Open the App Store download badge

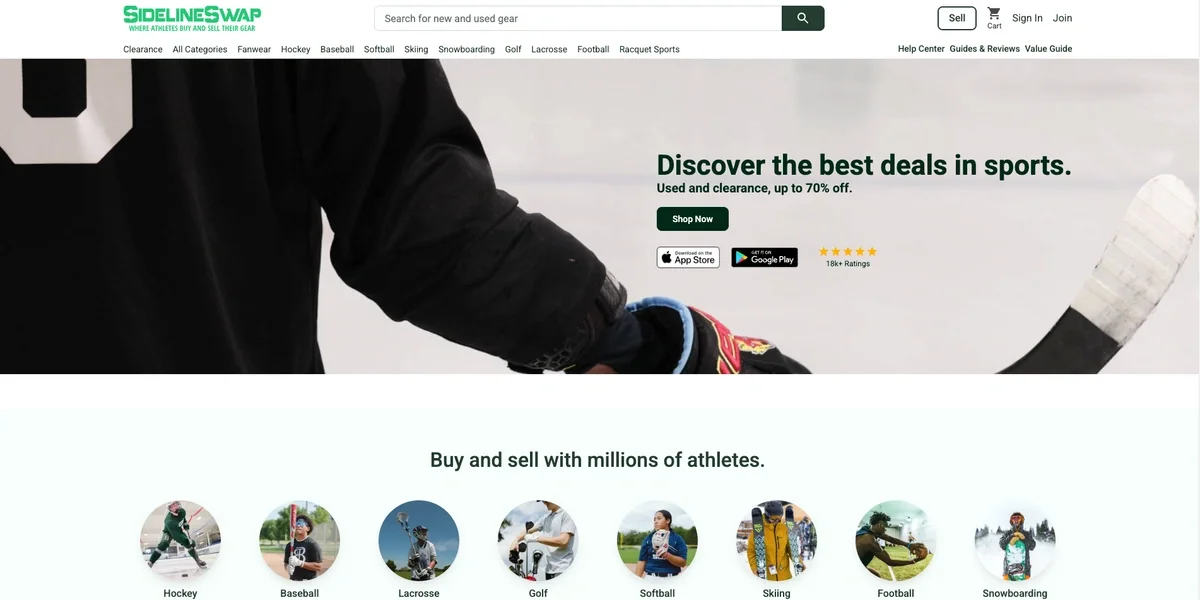pyautogui.click(x=688, y=257)
